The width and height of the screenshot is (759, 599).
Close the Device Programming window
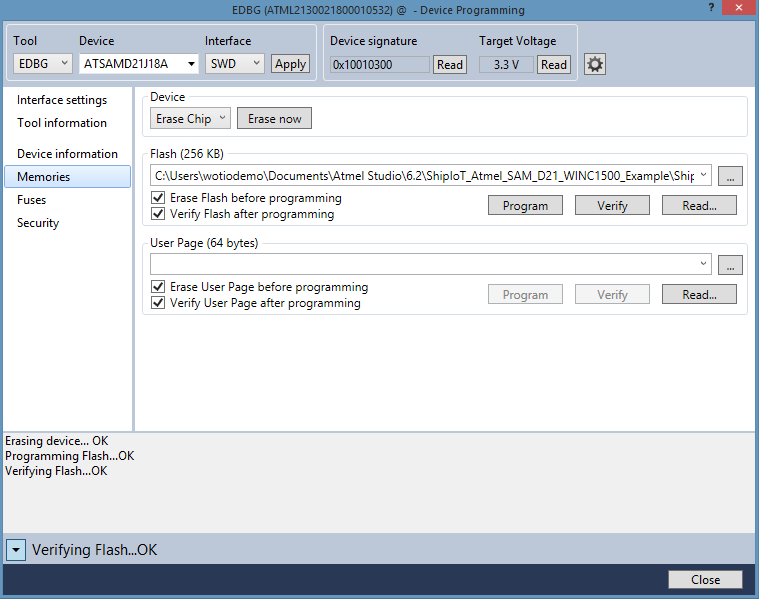739,8
